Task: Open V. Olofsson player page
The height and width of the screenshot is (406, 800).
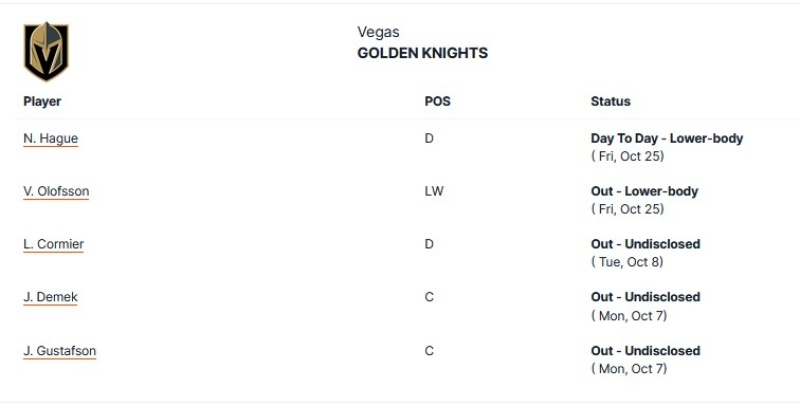Action: pos(56,191)
